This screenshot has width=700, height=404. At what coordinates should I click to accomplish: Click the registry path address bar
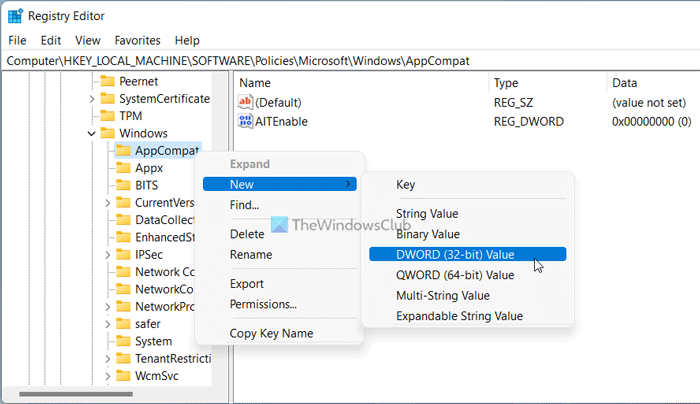point(350,61)
